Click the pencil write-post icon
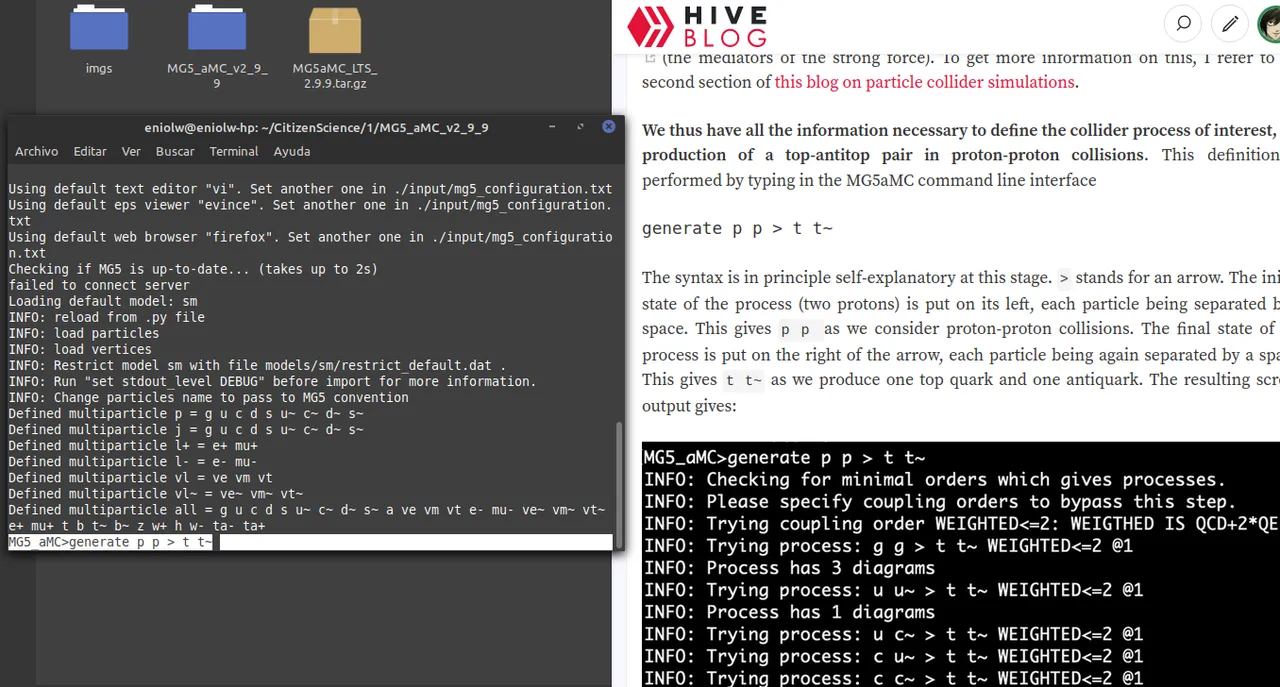This screenshot has width=1280, height=687. point(1230,23)
